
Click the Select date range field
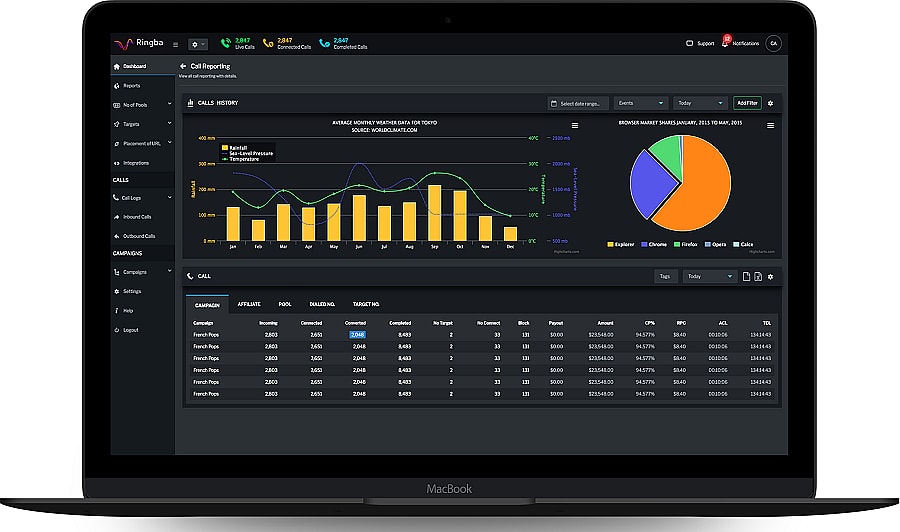(x=579, y=103)
